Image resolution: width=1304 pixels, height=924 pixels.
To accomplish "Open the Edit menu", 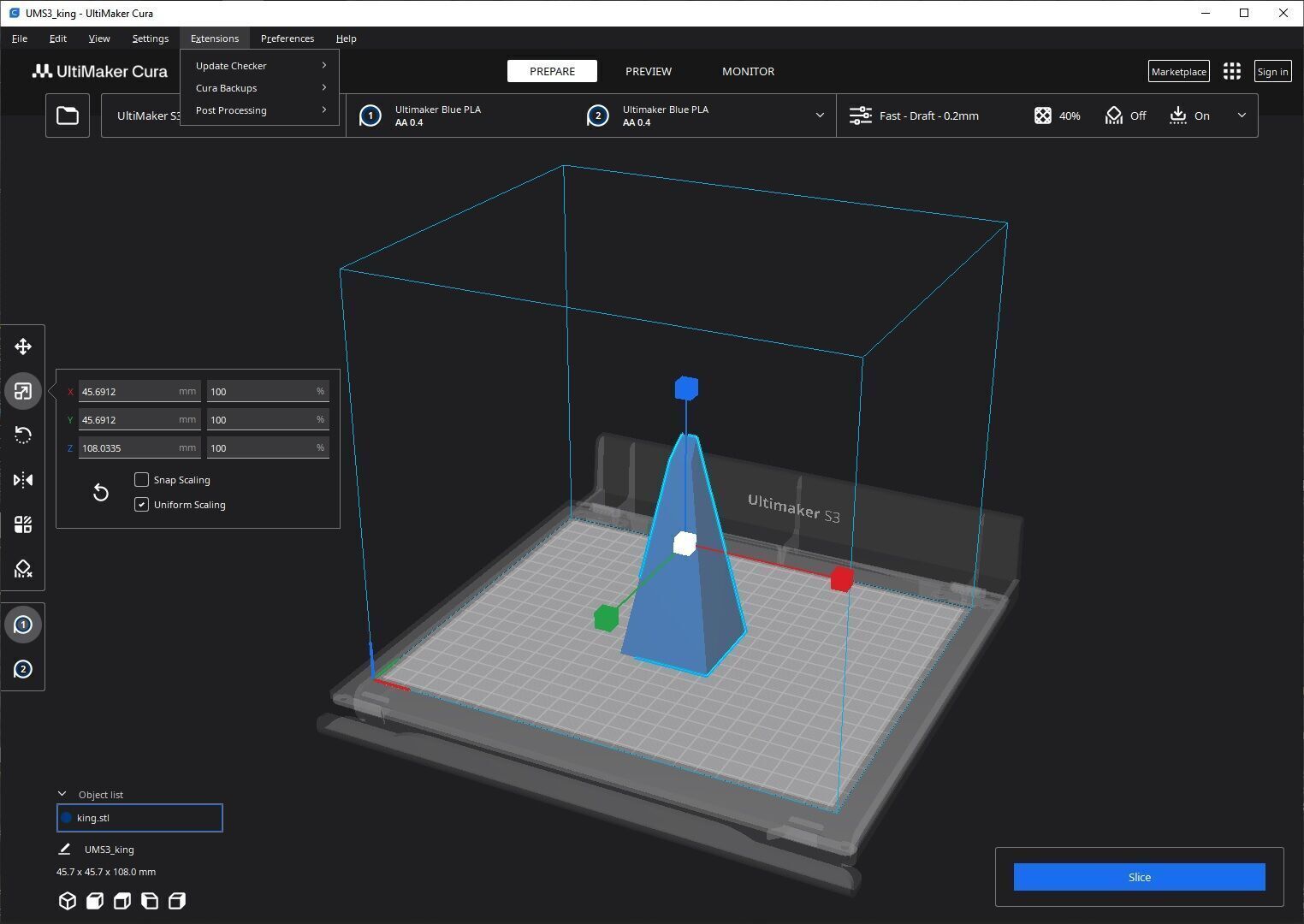I will (58, 38).
